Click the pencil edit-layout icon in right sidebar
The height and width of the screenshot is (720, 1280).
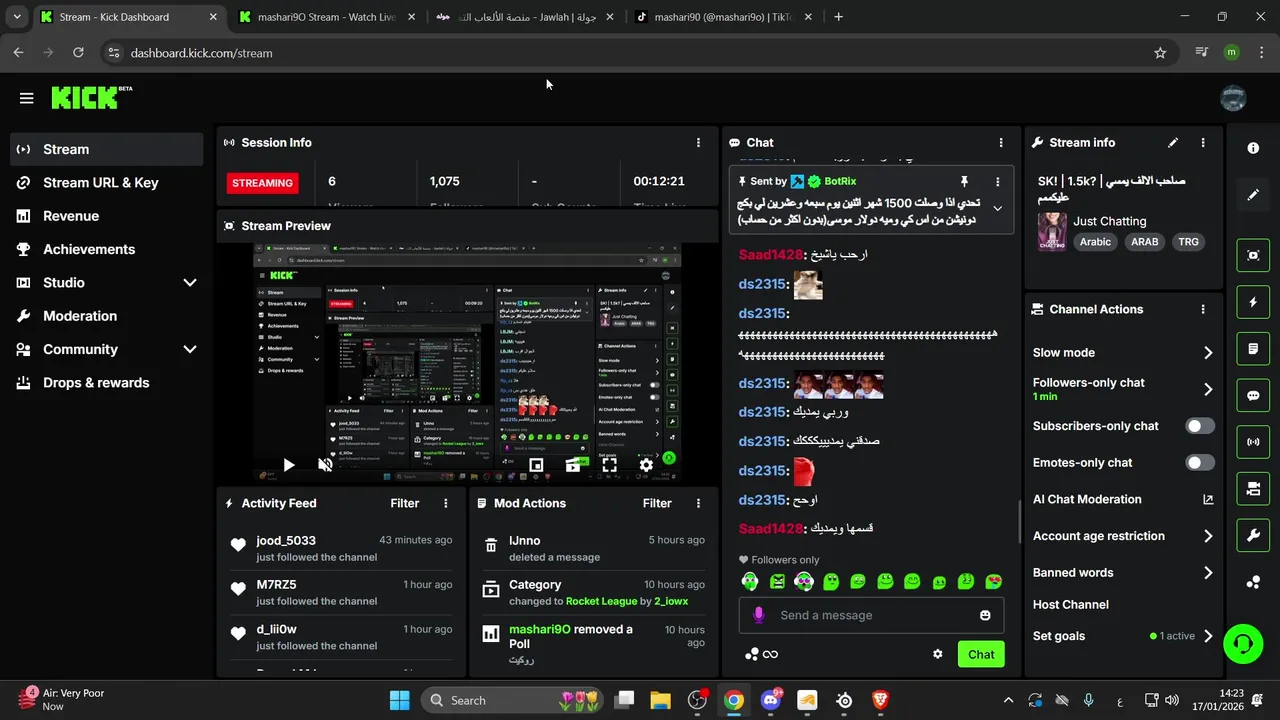pos(1253,195)
